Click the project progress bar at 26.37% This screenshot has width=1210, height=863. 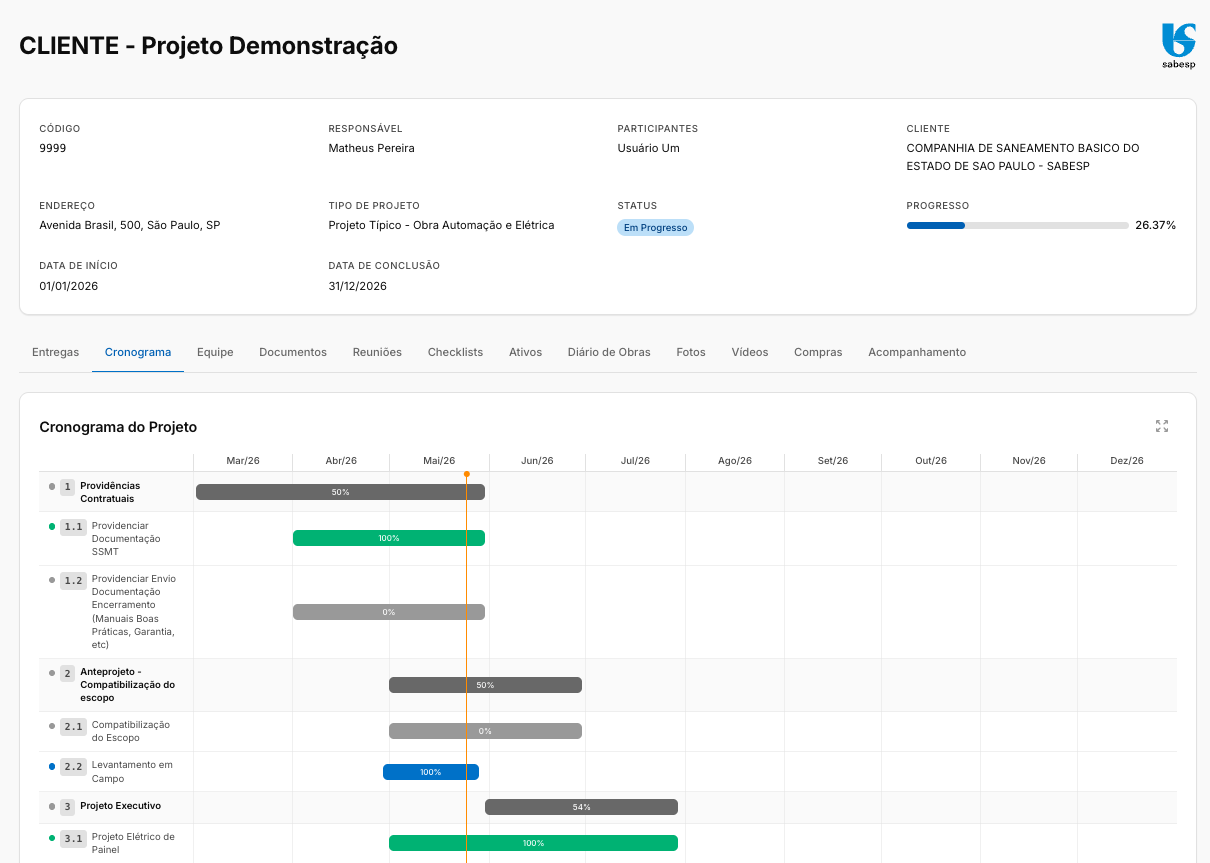1018,226
